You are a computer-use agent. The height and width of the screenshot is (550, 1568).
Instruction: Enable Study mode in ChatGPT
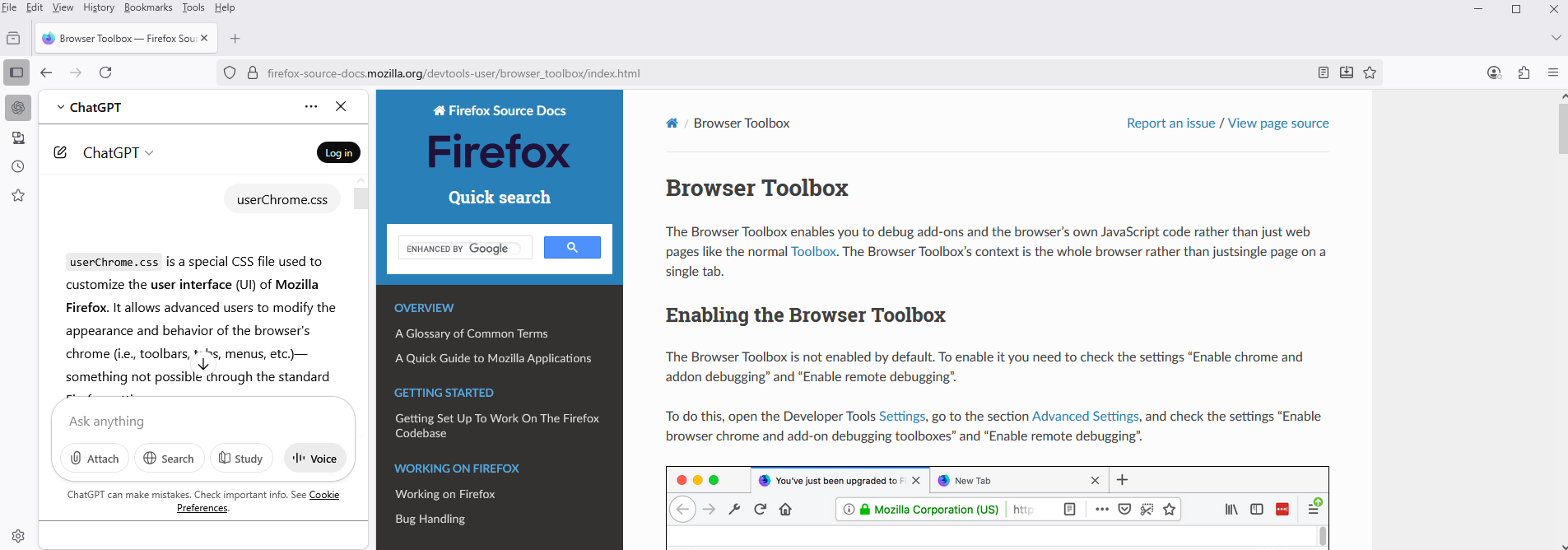[241, 459]
